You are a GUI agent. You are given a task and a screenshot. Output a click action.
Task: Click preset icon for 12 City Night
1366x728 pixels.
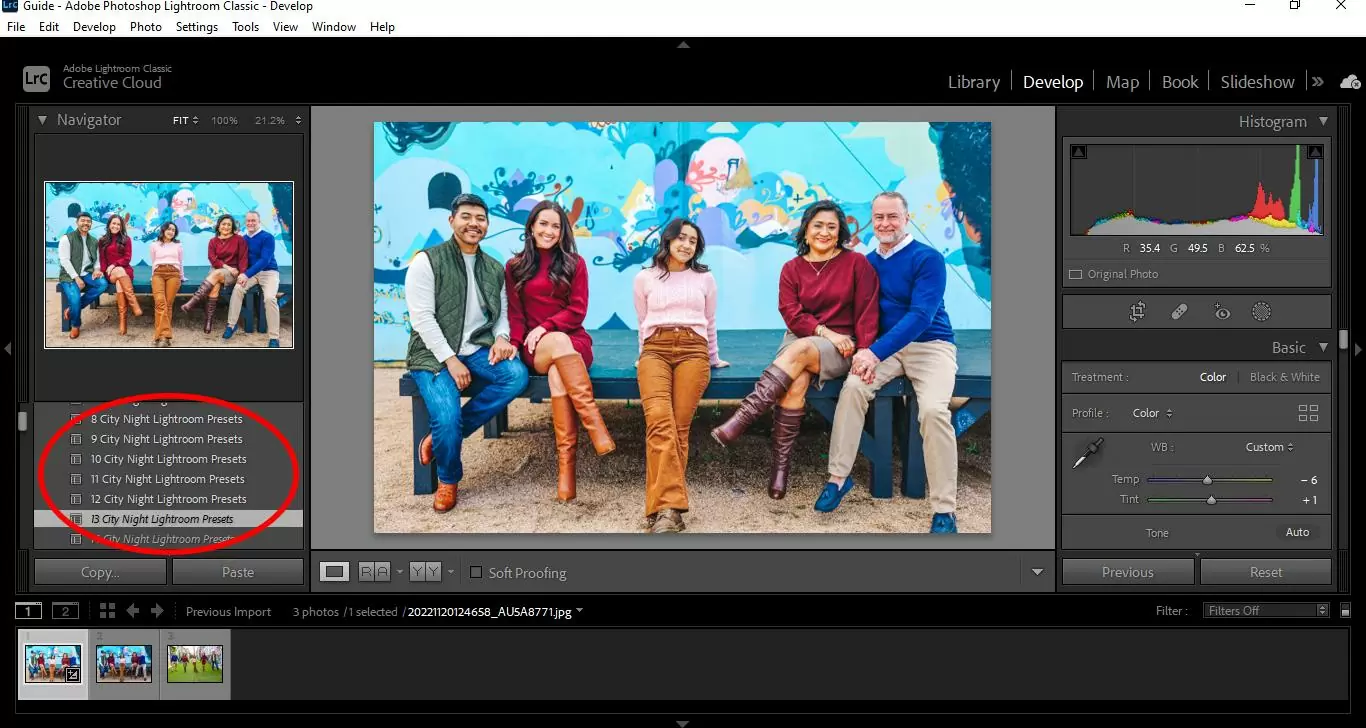[76, 499]
